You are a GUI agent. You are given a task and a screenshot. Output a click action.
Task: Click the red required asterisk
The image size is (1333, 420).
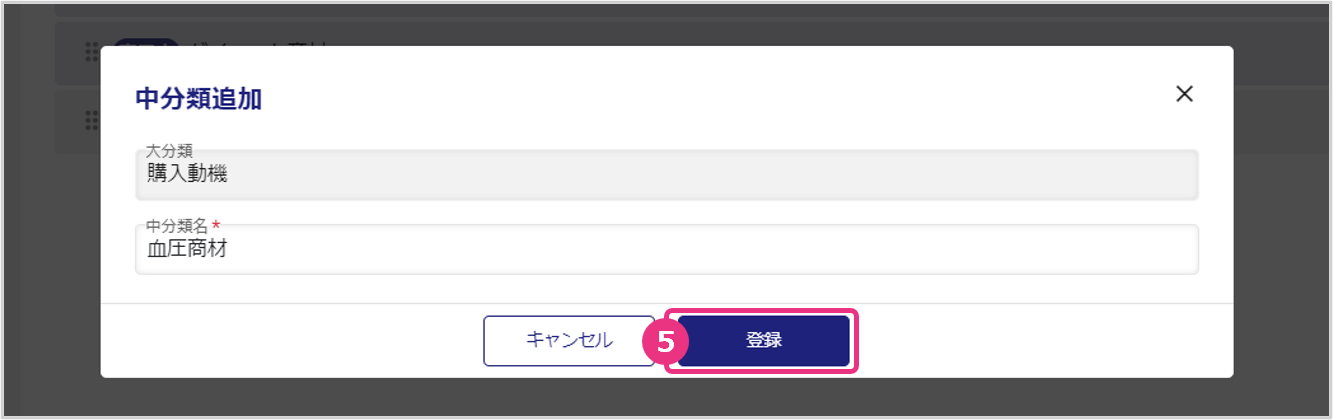215,225
